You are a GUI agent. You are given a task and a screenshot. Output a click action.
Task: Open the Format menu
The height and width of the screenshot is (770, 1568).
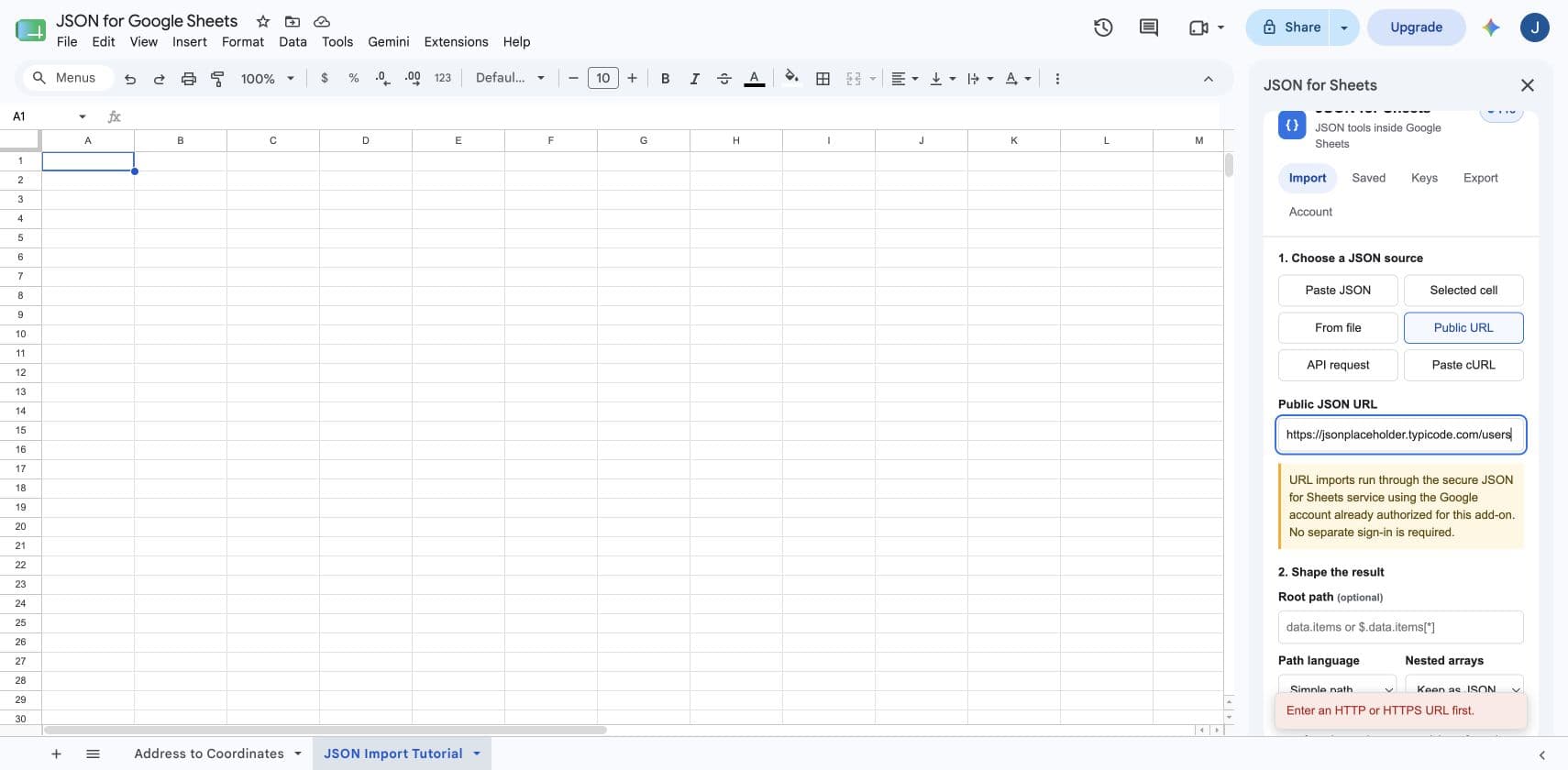coord(243,42)
